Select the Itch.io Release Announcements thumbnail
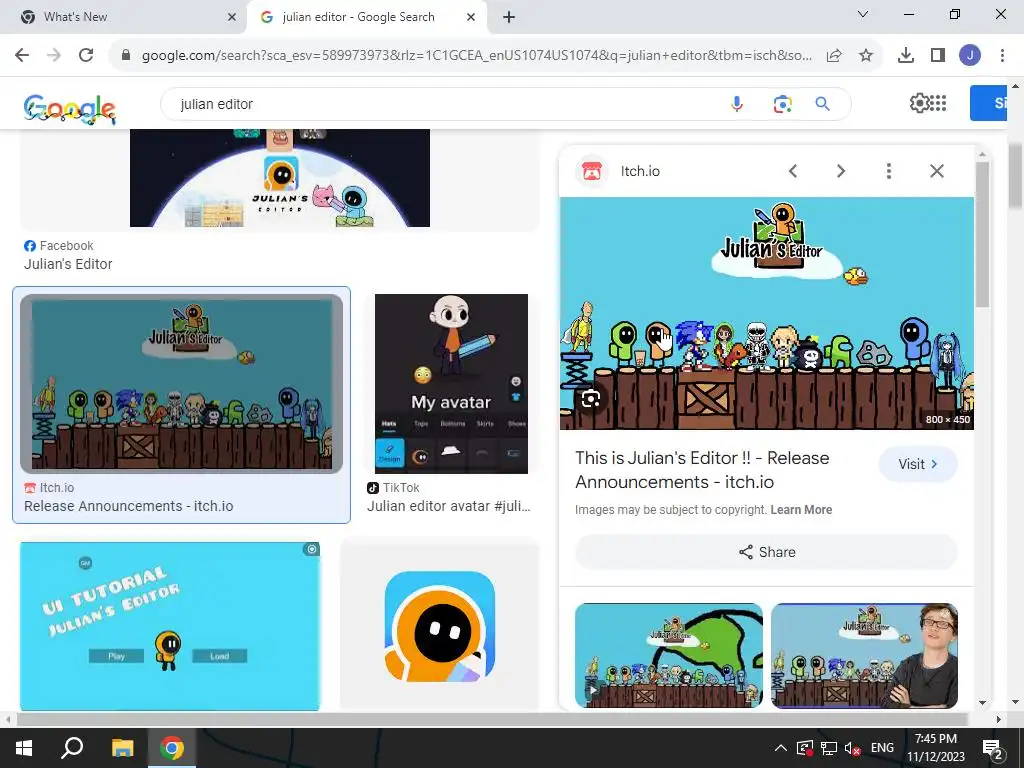This screenshot has height=768, width=1024. pos(182,384)
